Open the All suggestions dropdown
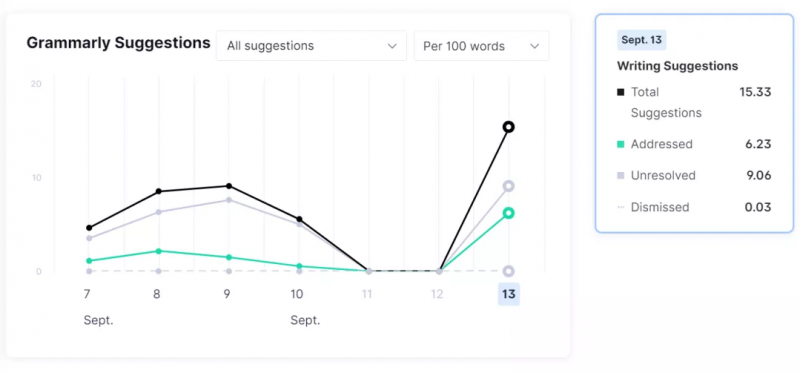Image resolution: width=800 pixels, height=373 pixels. [311, 46]
